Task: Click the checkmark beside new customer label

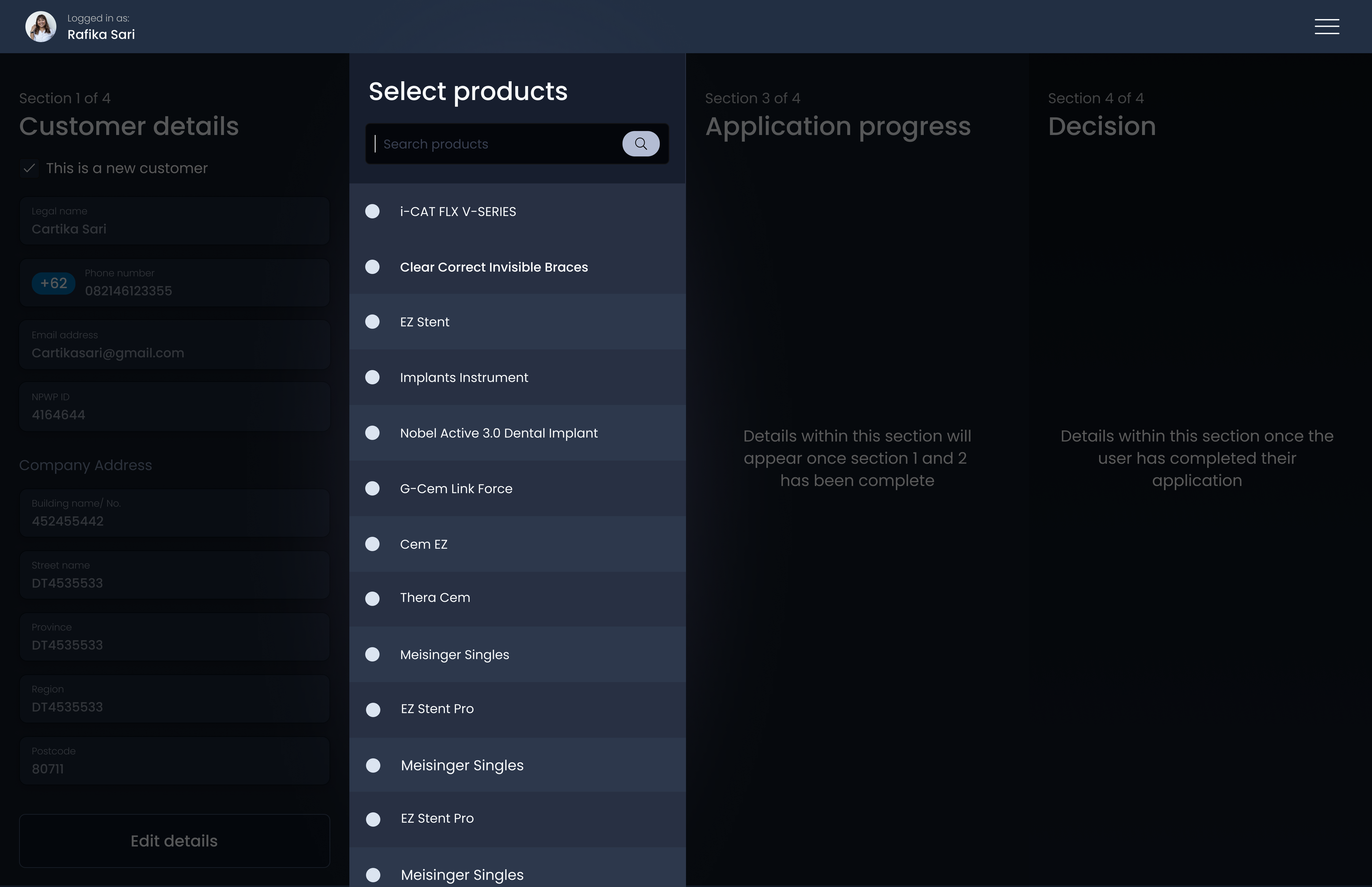Action: click(29, 168)
